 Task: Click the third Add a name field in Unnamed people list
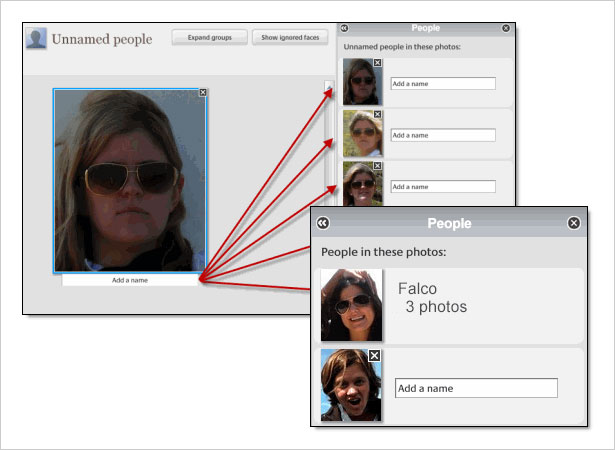click(443, 187)
